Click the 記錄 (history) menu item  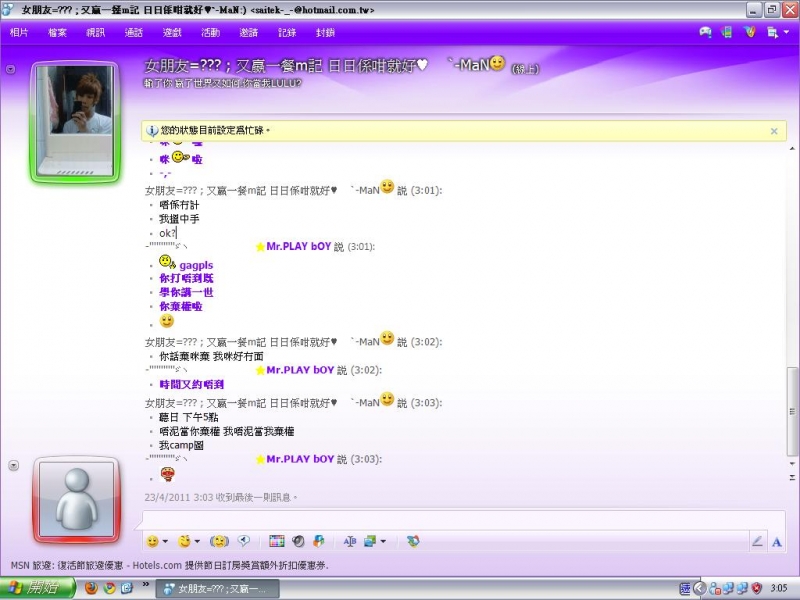click(287, 33)
